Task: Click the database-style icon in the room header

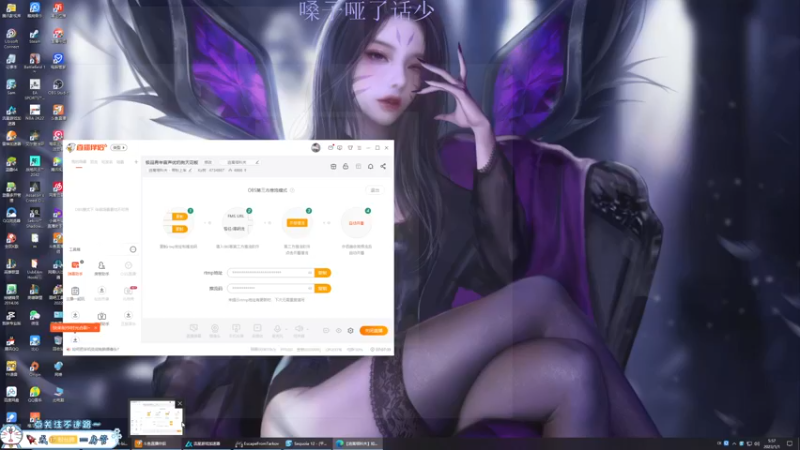Action: [x=333, y=166]
